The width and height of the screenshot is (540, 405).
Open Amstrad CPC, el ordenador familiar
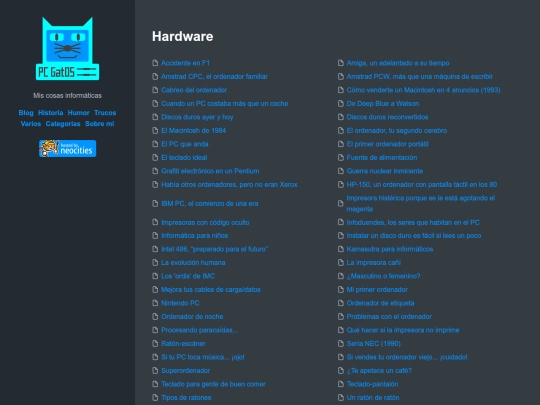(214, 76)
